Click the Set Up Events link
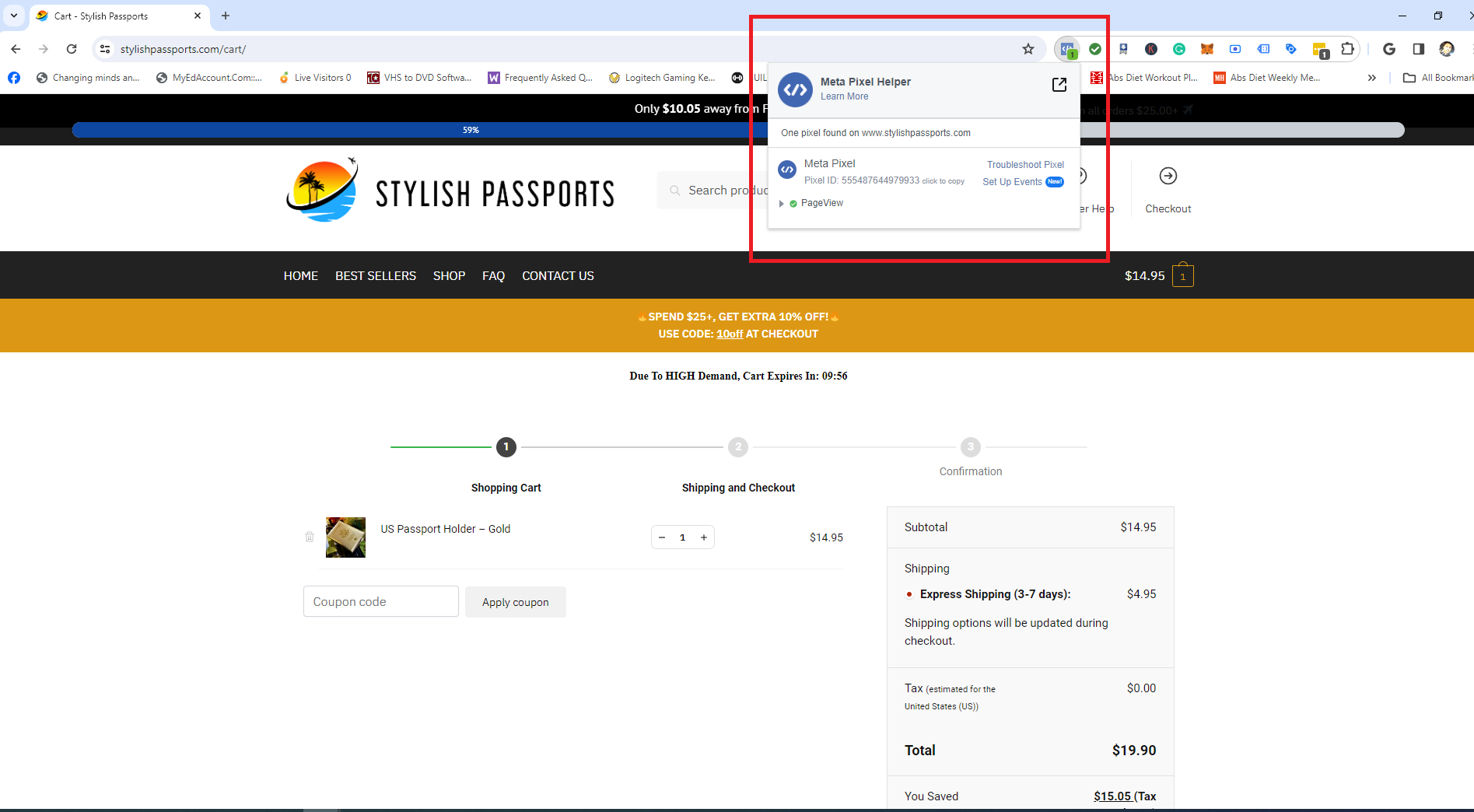The width and height of the screenshot is (1474, 812). coord(1012,182)
